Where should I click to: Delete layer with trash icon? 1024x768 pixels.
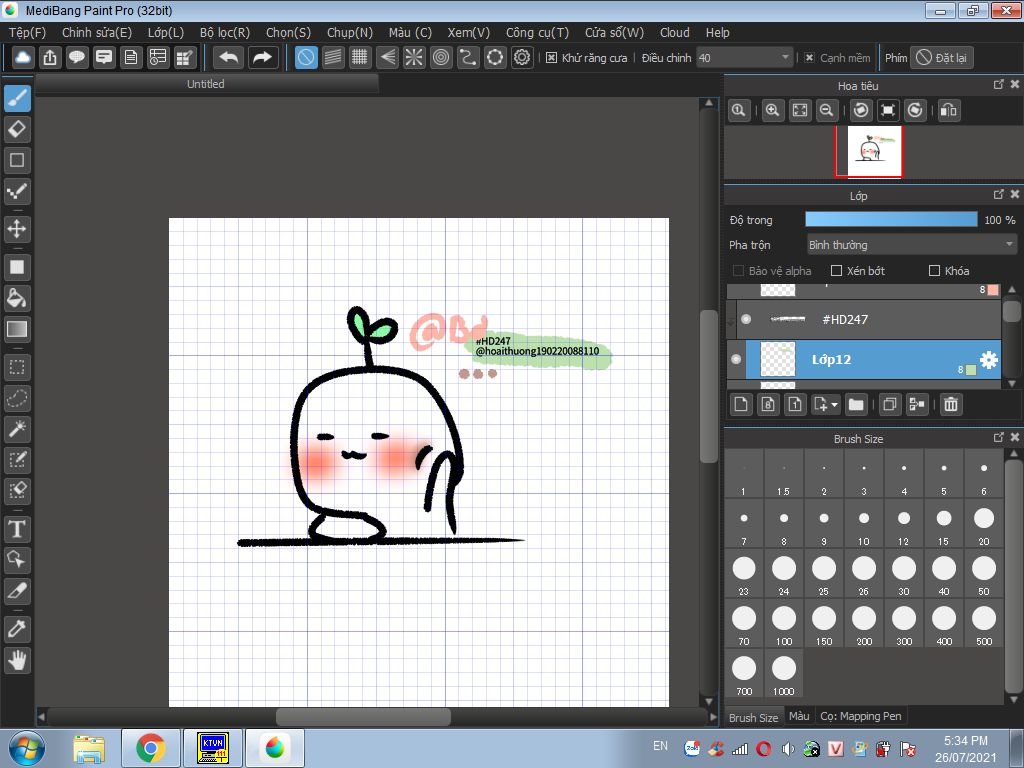(951, 404)
